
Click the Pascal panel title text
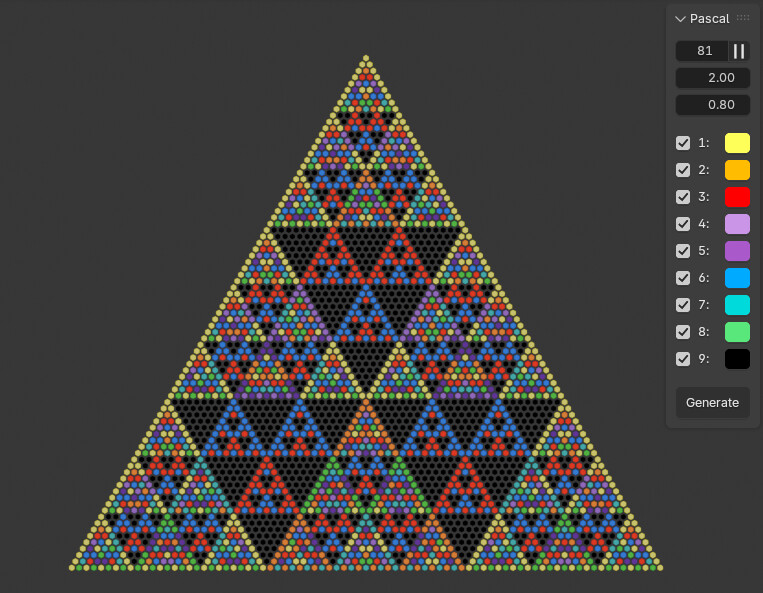click(x=709, y=19)
